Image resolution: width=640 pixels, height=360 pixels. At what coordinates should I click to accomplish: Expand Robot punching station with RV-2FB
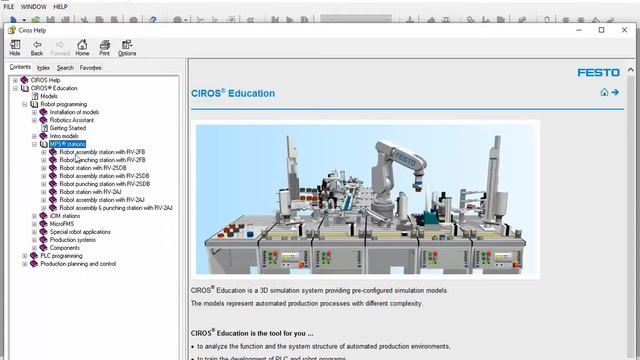(x=44, y=160)
